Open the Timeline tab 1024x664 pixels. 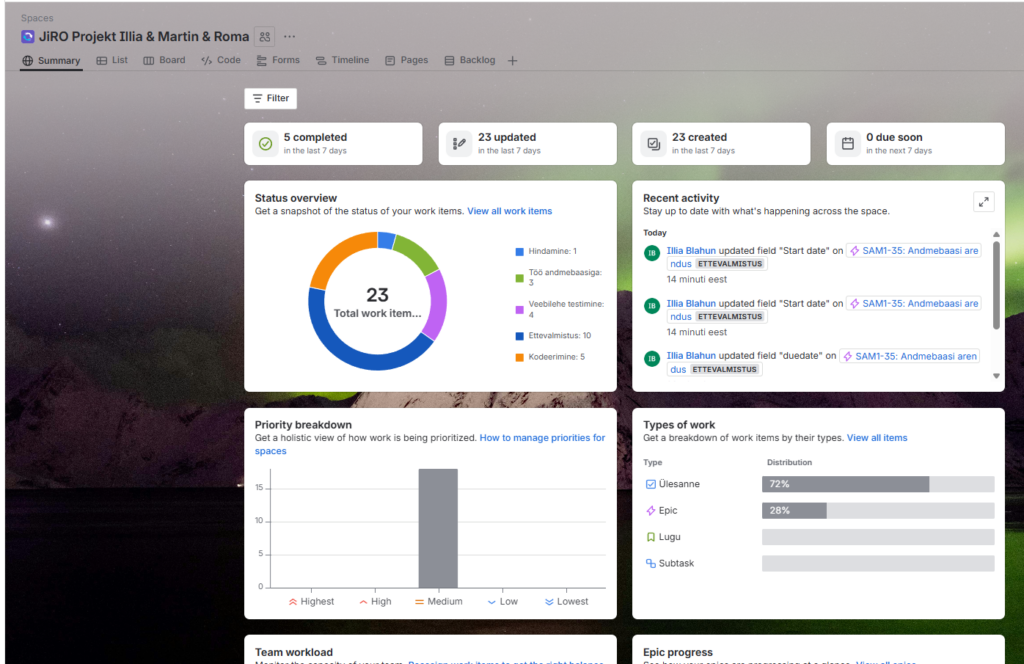(x=342, y=60)
